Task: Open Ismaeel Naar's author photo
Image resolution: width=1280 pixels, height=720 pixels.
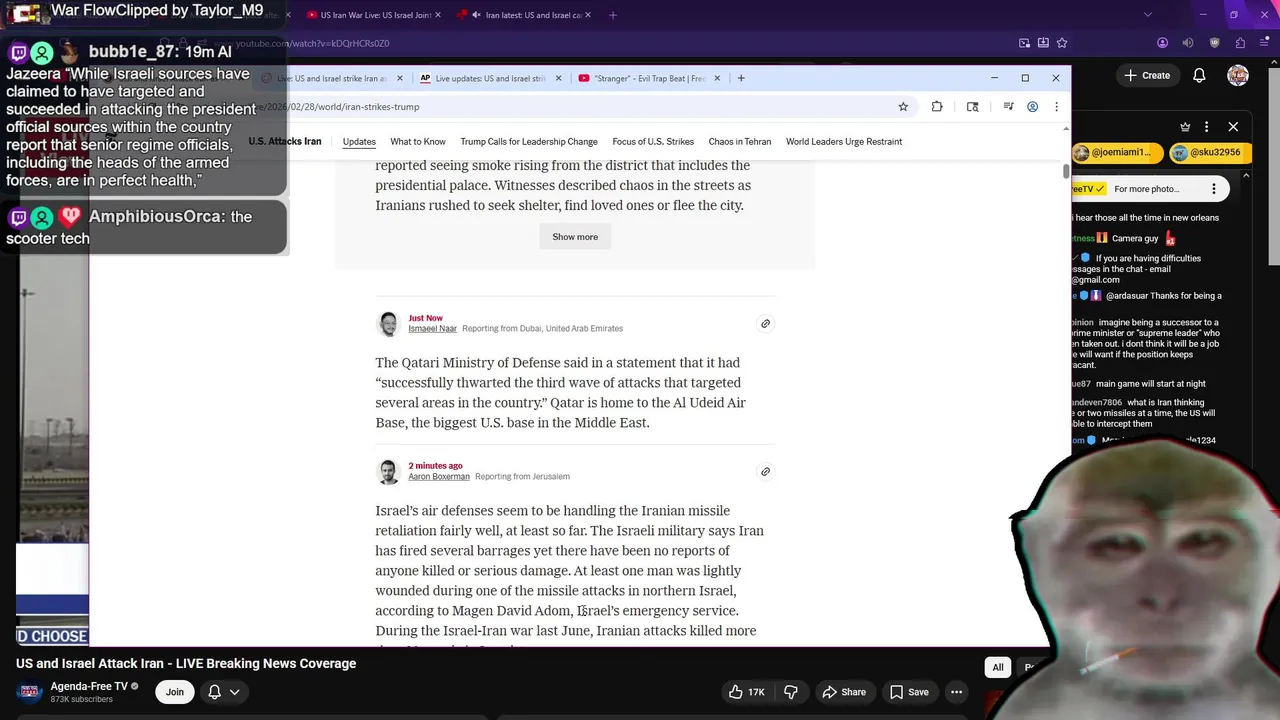Action: coord(388,324)
